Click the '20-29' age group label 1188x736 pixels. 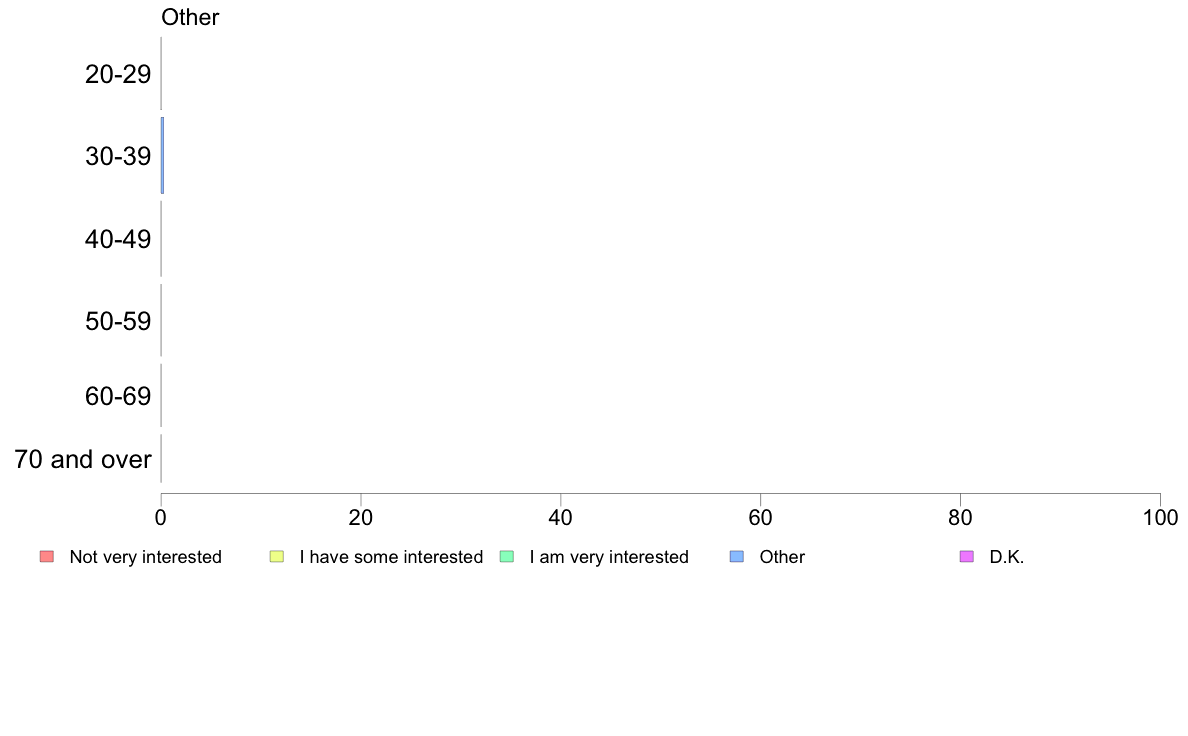(x=118, y=74)
